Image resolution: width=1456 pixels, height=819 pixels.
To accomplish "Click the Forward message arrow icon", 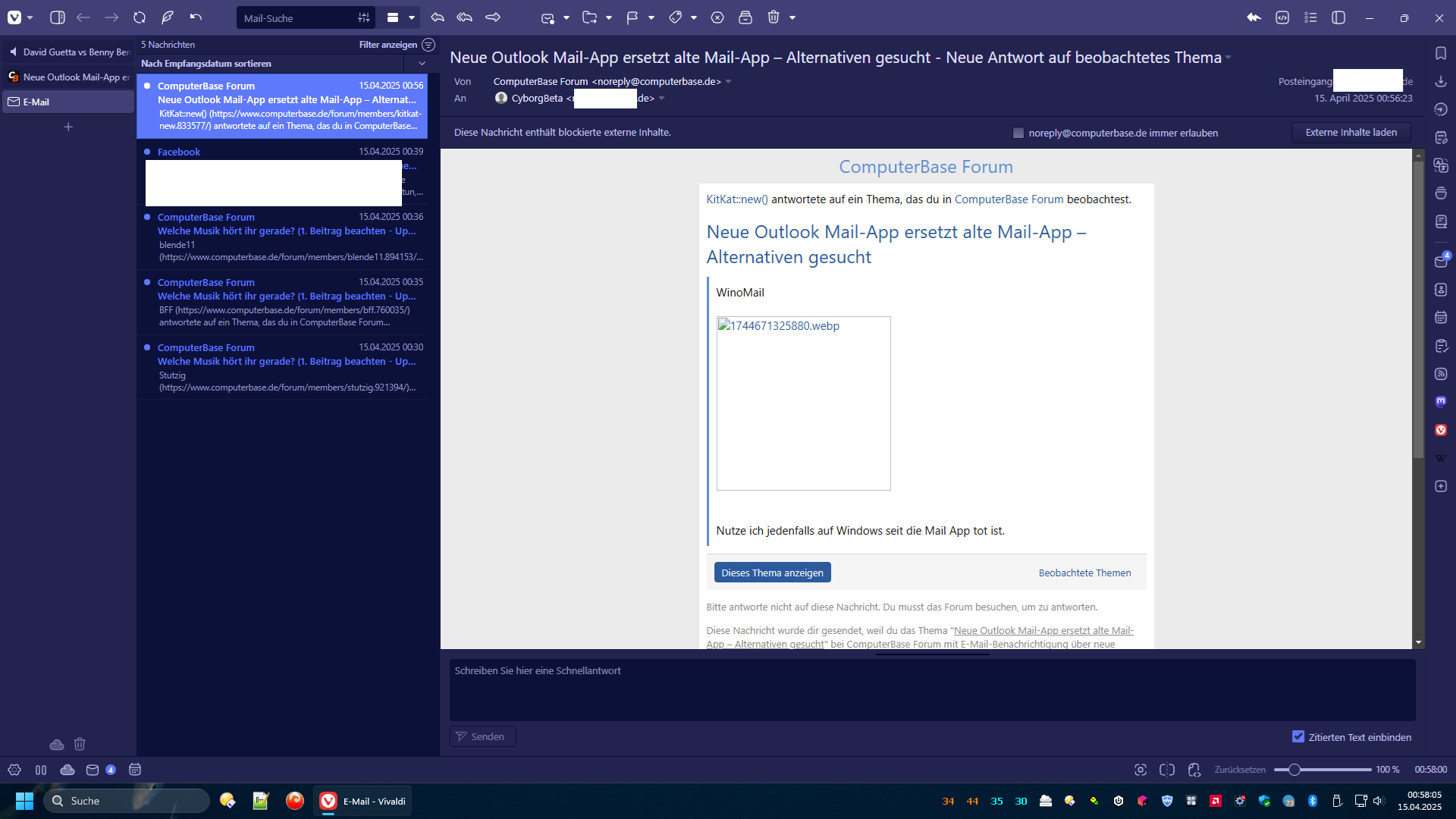I will click(493, 17).
